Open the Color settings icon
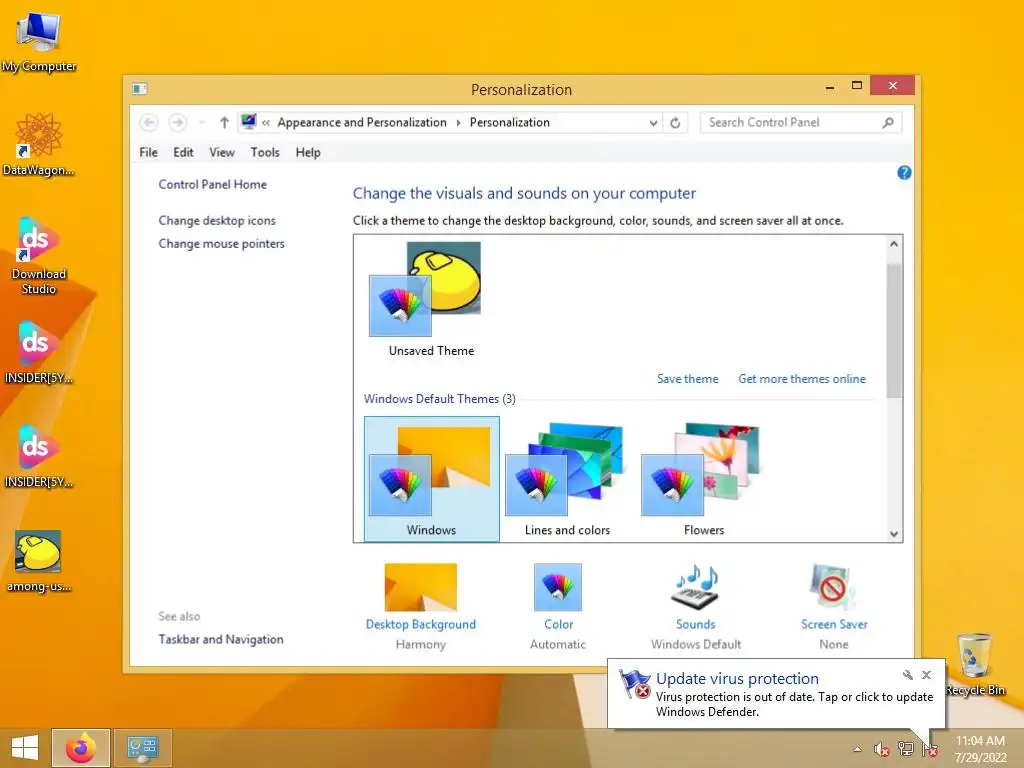 558,586
